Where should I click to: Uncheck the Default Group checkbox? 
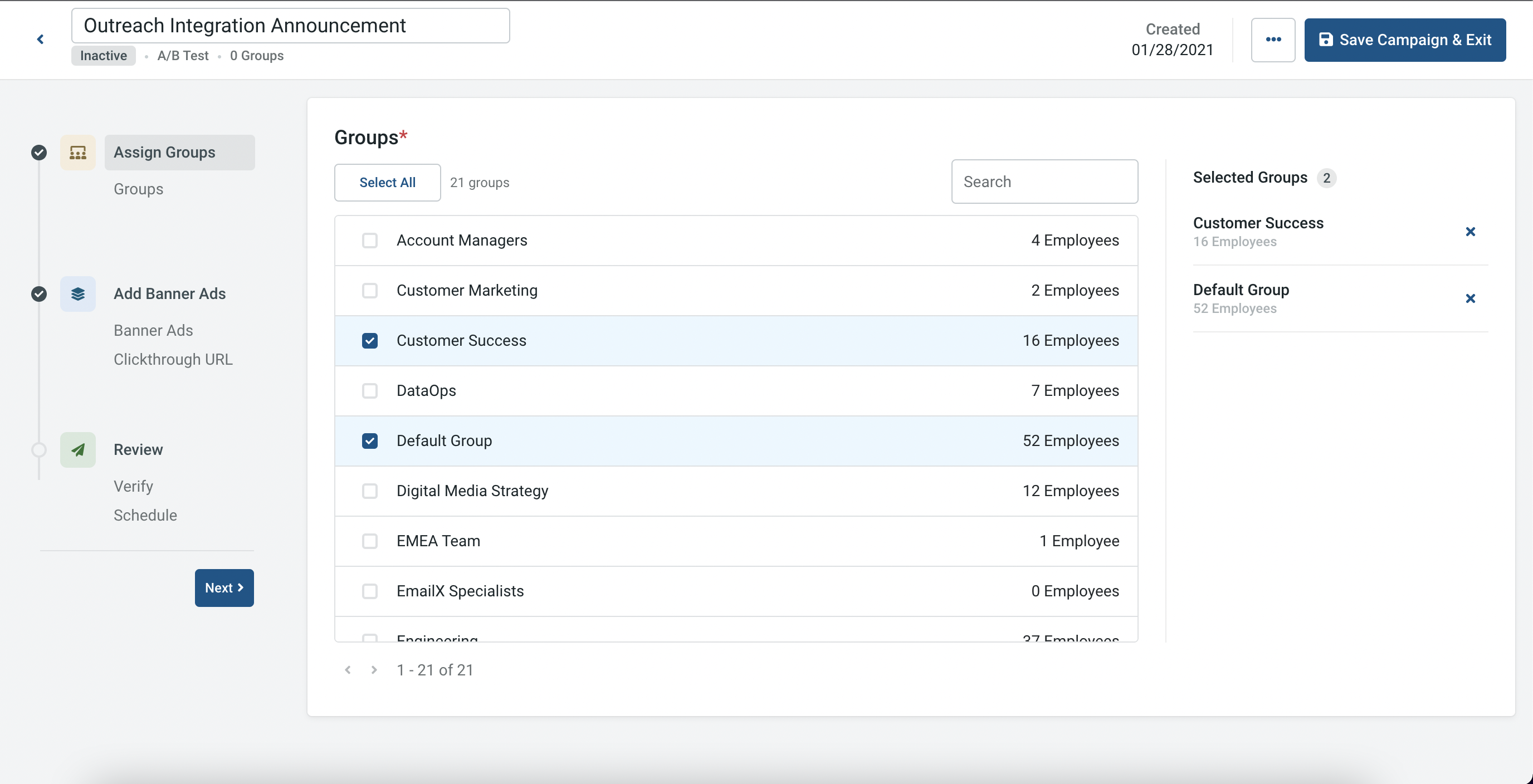[x=369, y=441]
